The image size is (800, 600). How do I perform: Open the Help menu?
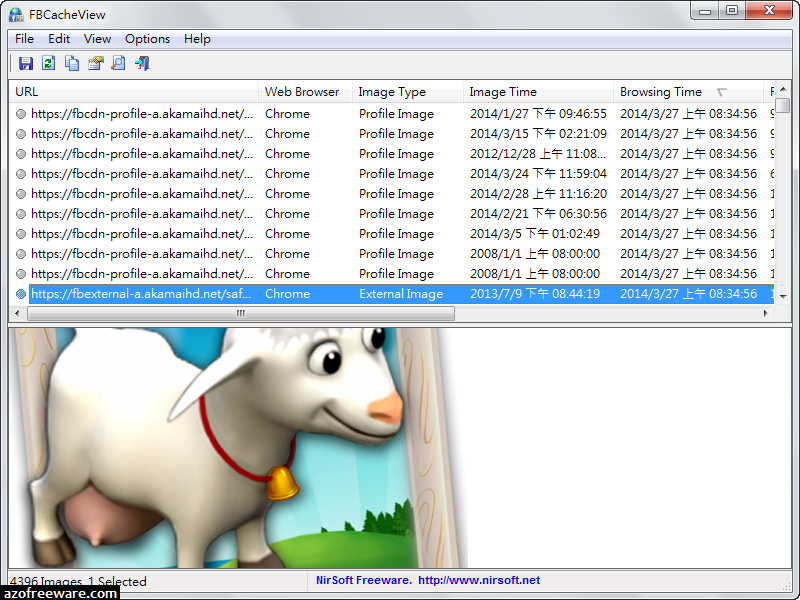[197, 39]
